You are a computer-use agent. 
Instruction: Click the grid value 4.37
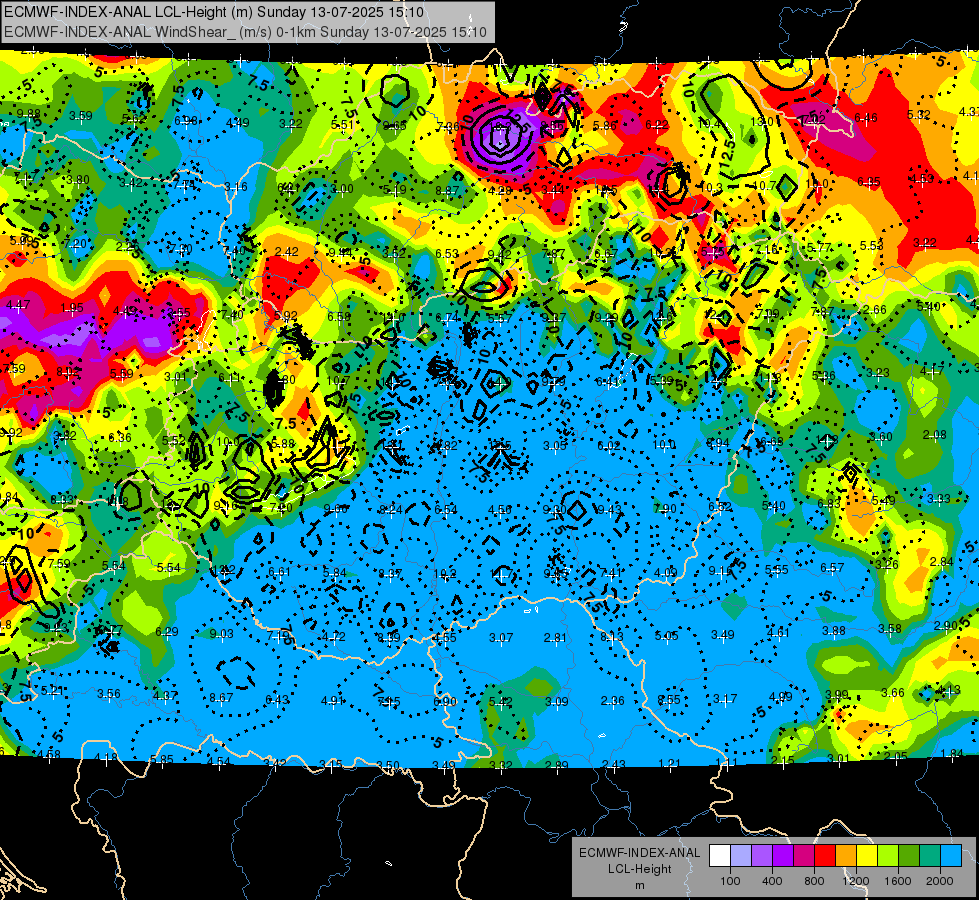[165, 695]
